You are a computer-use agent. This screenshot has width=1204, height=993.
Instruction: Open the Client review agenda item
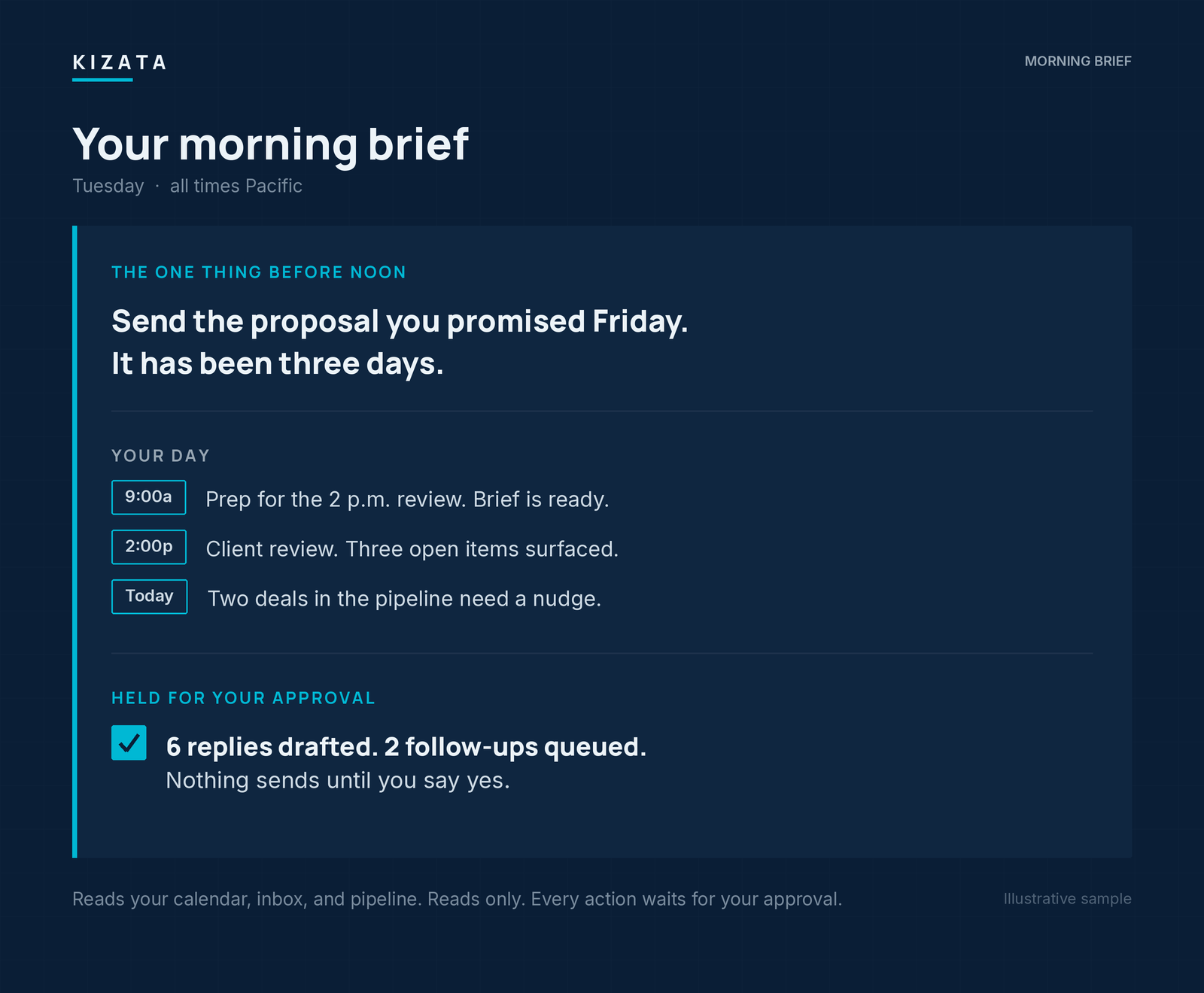(x=412, y=549)
